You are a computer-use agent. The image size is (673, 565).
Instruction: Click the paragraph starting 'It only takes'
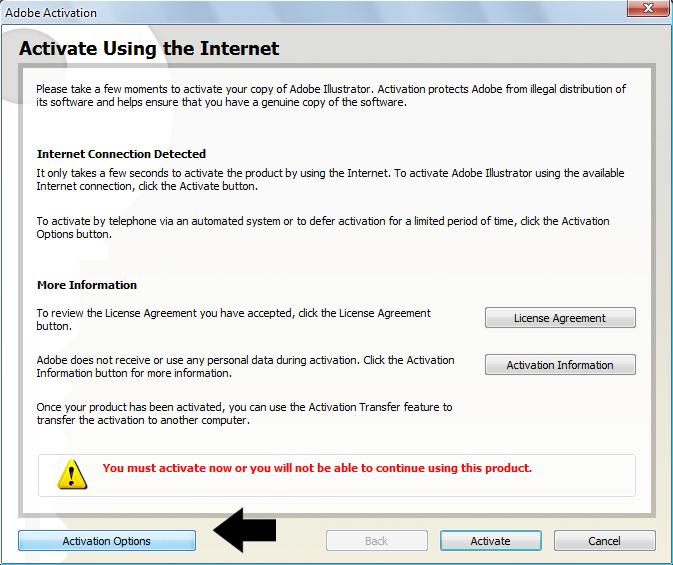pyautogui.click(x=328, y=179)
